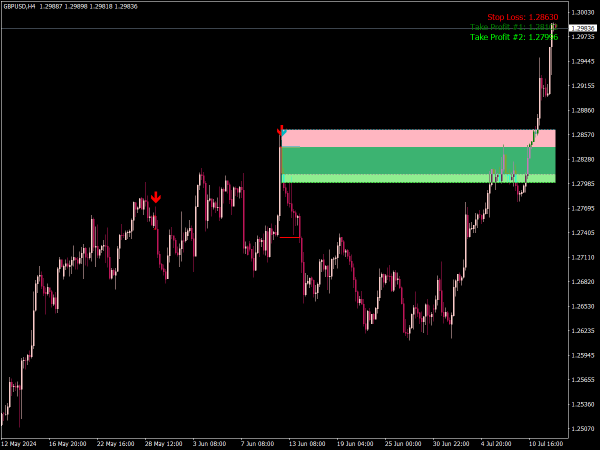Click the 1.29155 price axis label

[x=583, y=86]
